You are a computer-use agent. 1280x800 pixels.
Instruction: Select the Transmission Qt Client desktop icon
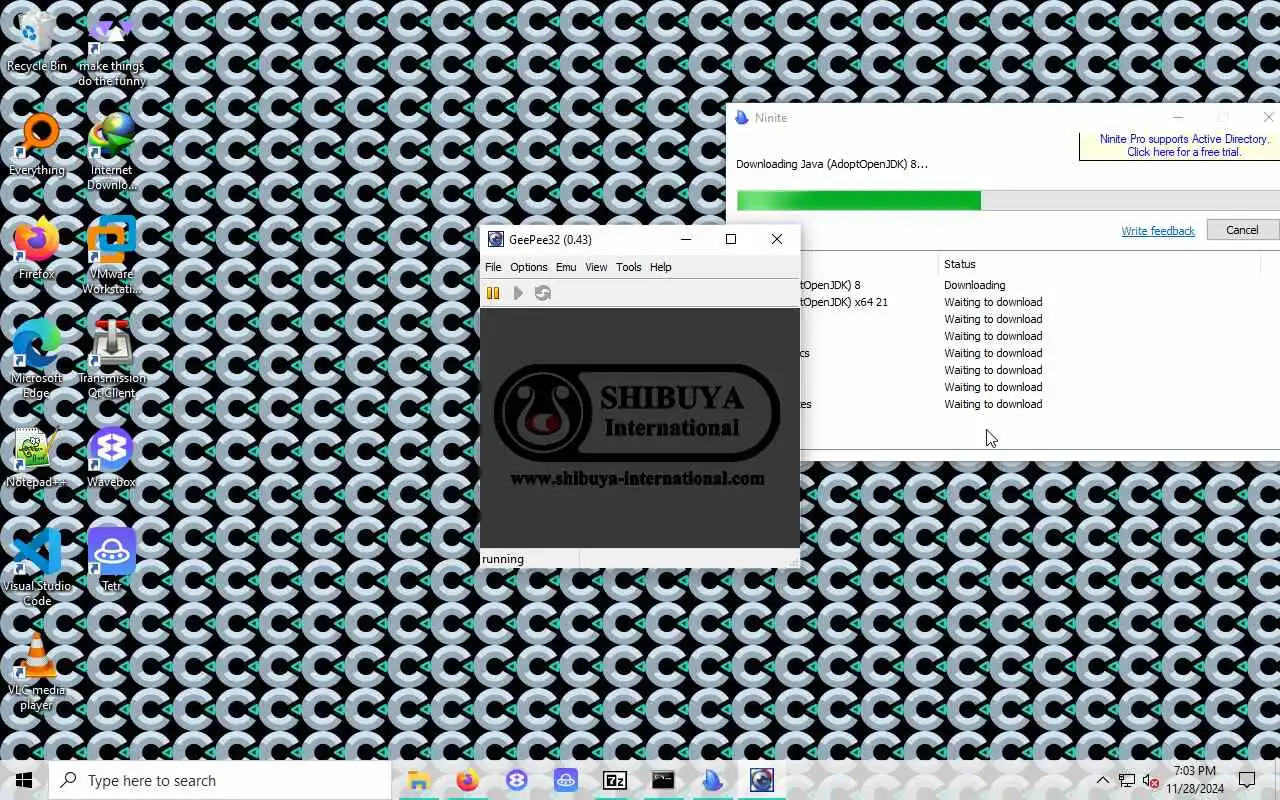coord(111,360)
